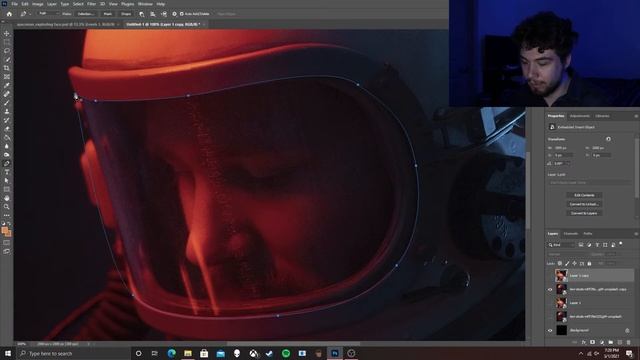Create a new group folder icon
Image resolution: width=640 pixels, height=360 pixels.
[x=611, y=342]
